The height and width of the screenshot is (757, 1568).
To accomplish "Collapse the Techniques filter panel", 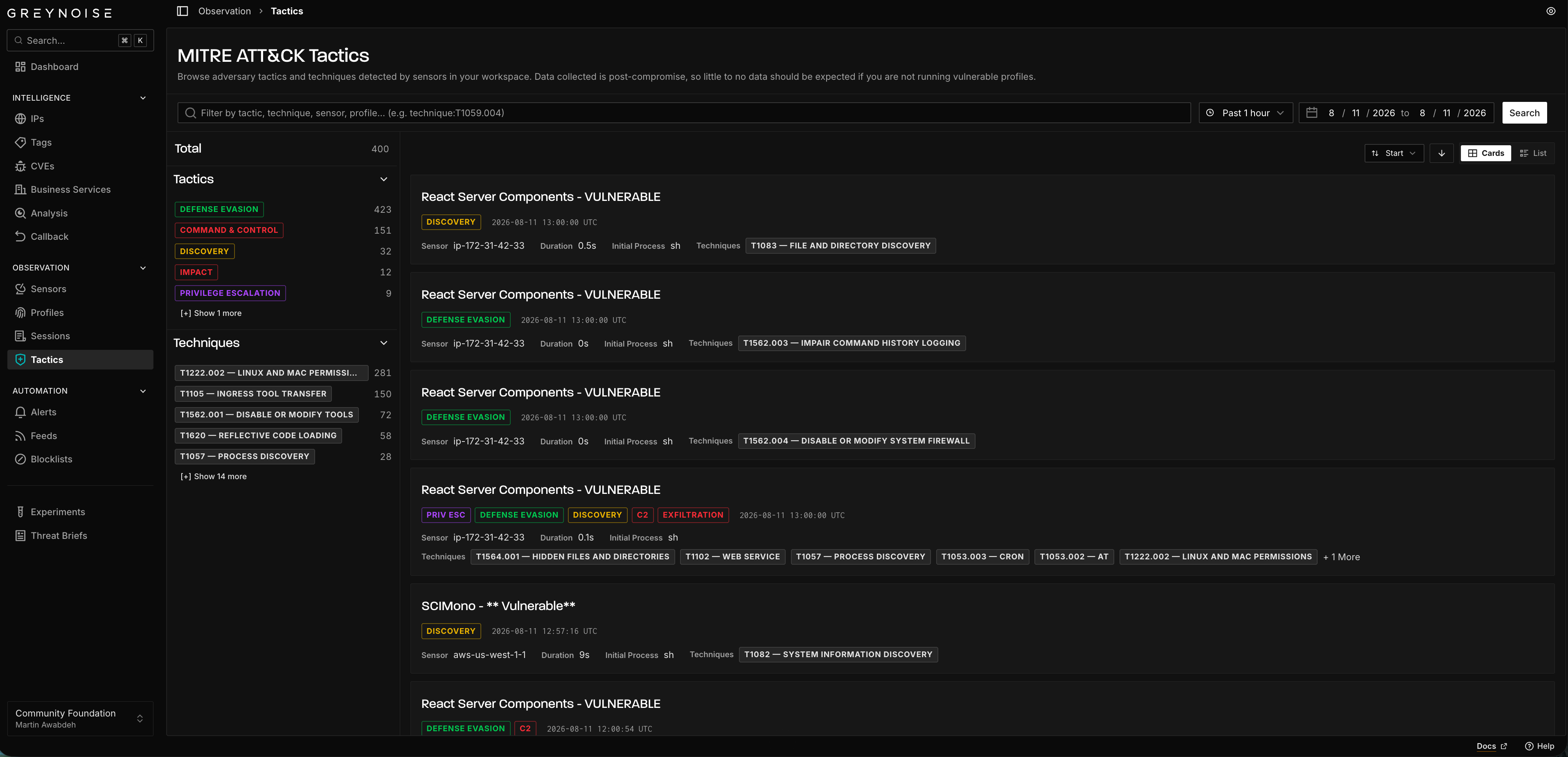I will [x=383, y=342].
